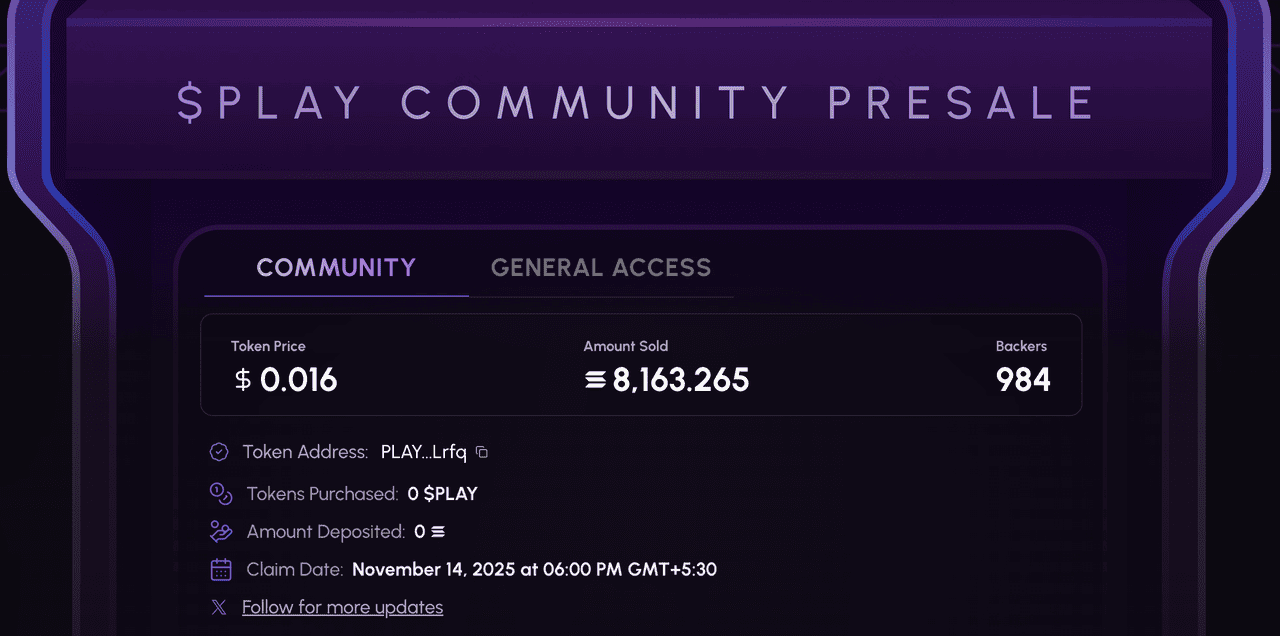Click the 0.016 Token Price value
Screen dimensions: 1280x636
pos(298,380)
